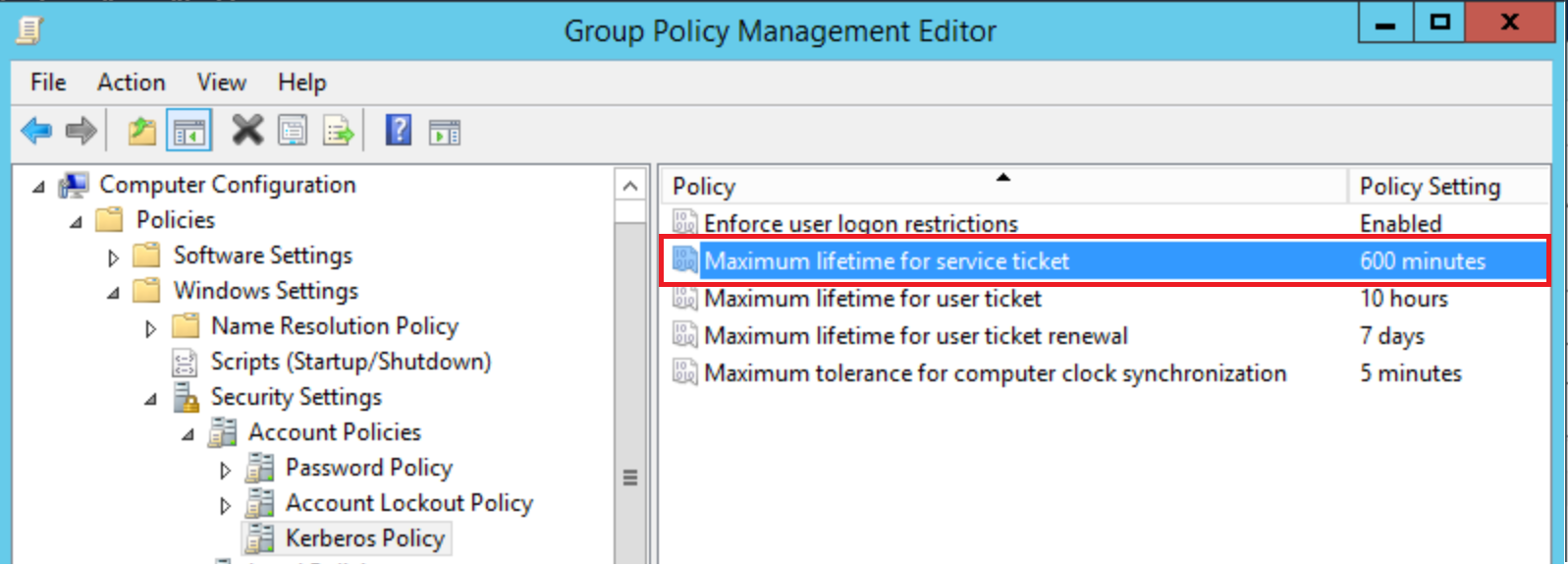The image size is (1568, 566).
Task: Open the View menu
Action: point(221,83)
